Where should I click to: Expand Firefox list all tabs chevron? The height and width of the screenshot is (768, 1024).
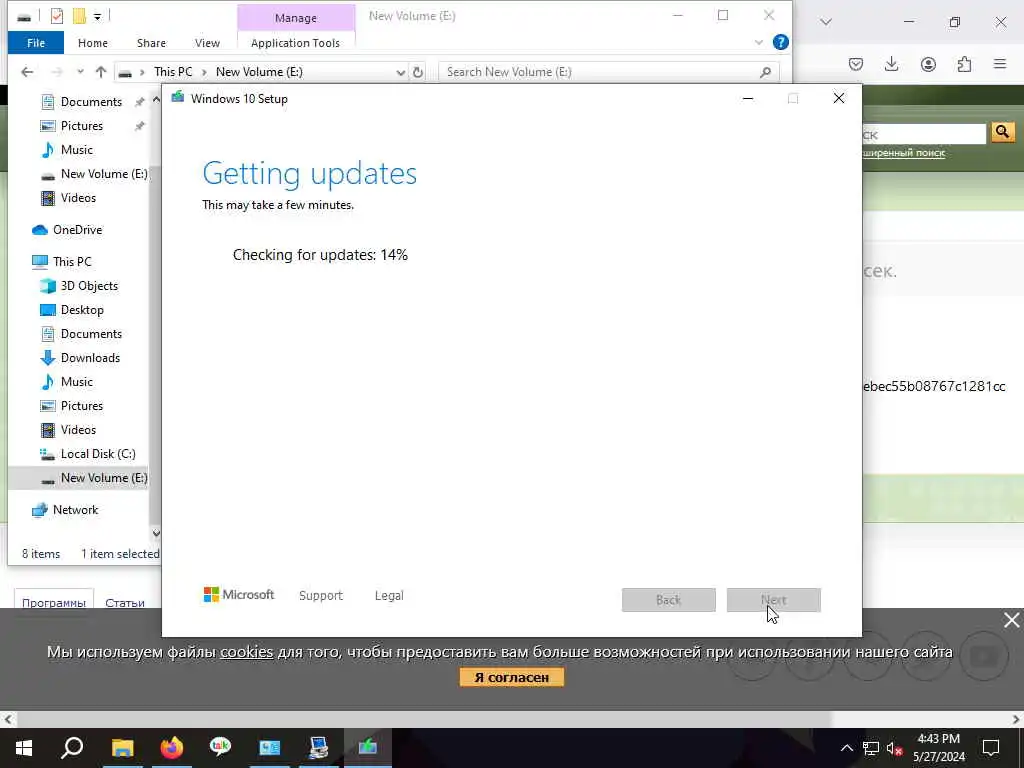(x=826, y=22)
